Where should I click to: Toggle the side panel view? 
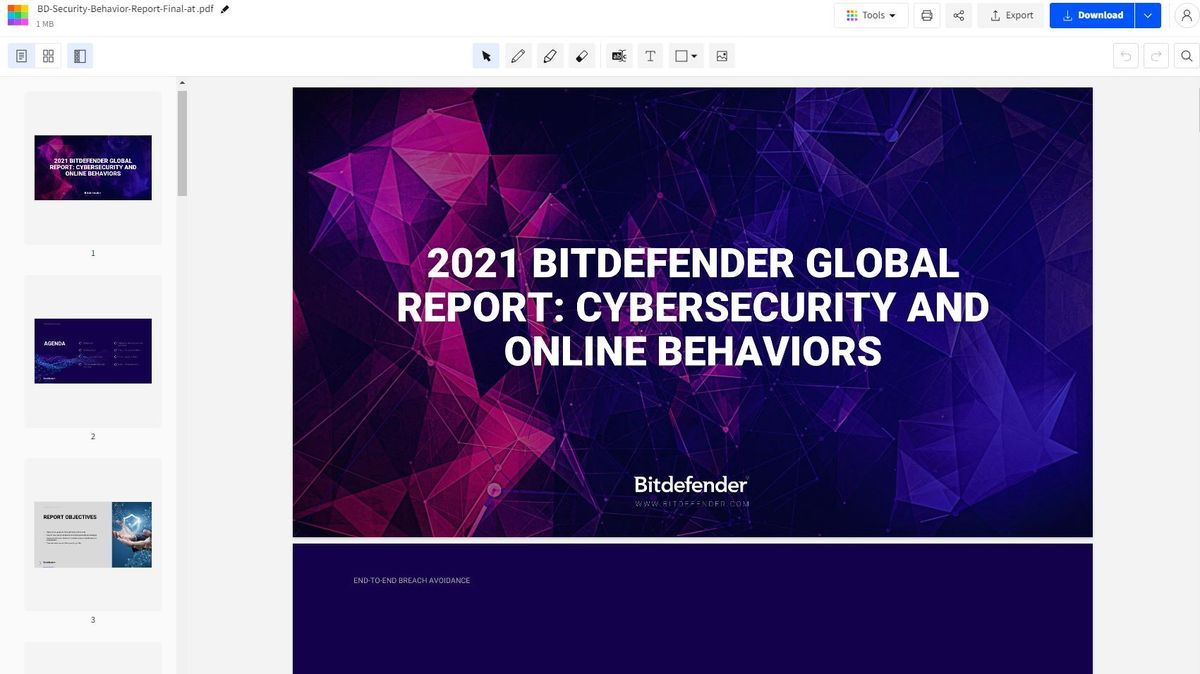tap(79, 55)
